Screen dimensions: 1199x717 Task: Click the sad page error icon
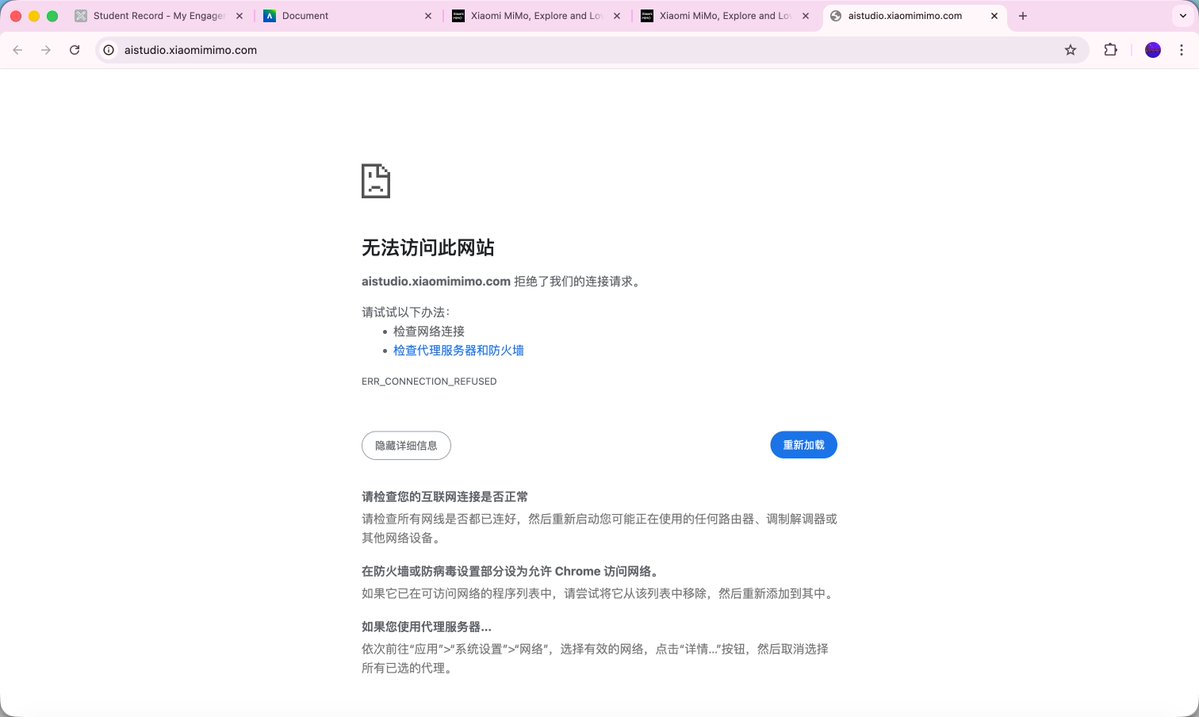click(375, 181)
